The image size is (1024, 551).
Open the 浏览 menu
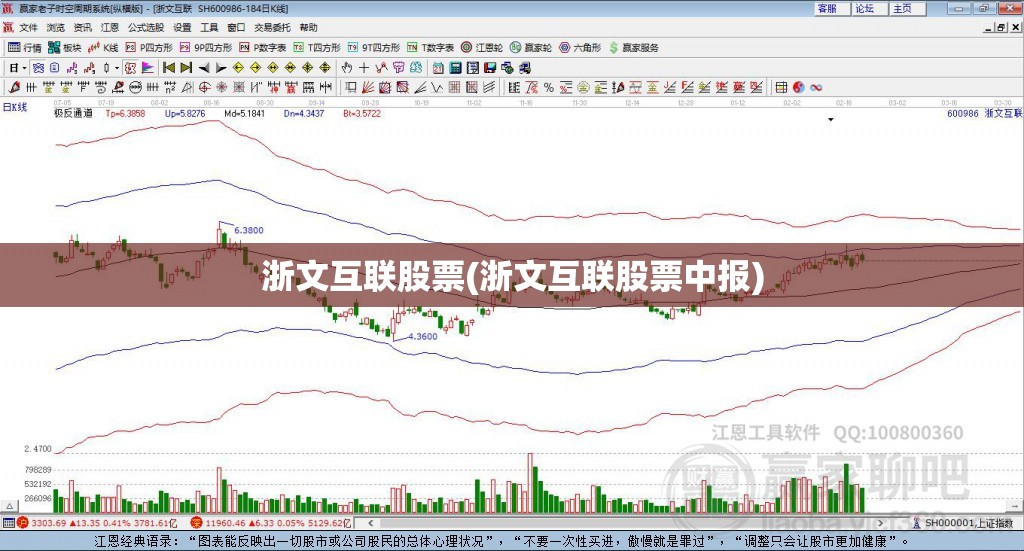(56, 27)
